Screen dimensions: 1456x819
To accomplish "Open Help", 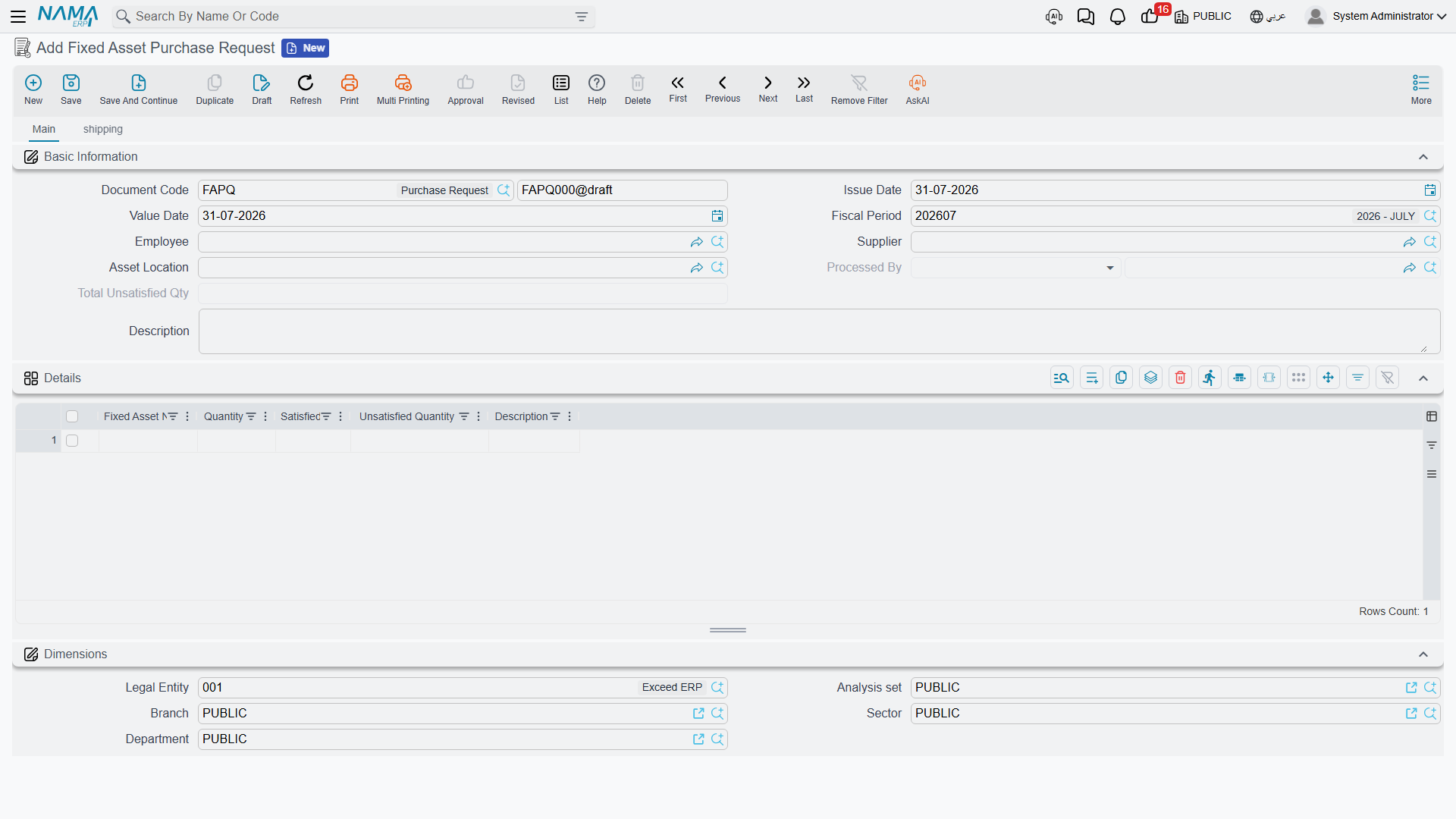I will coord(597,89).
